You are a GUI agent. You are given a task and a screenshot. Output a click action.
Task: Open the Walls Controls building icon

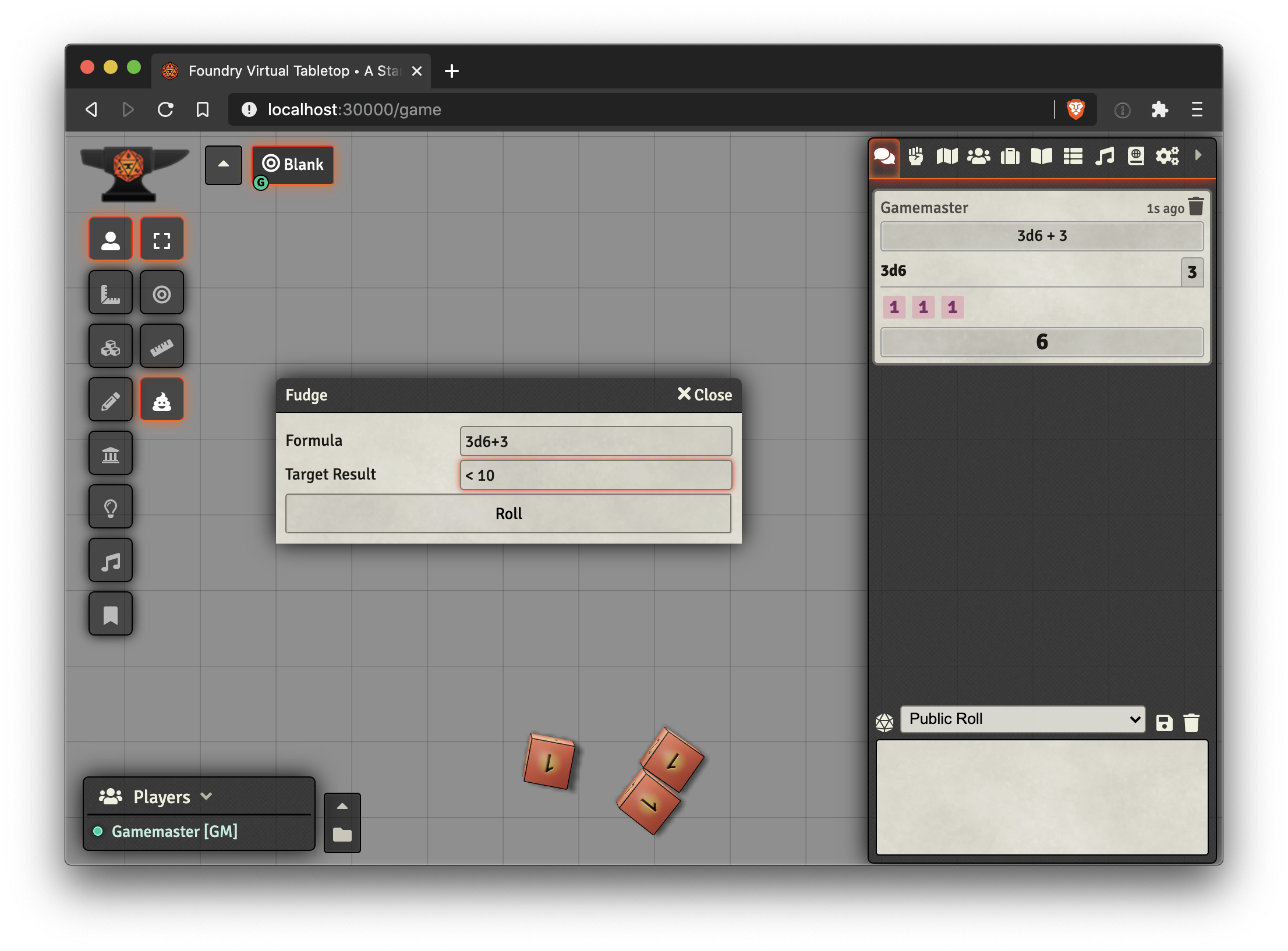(x=111, y=453)
